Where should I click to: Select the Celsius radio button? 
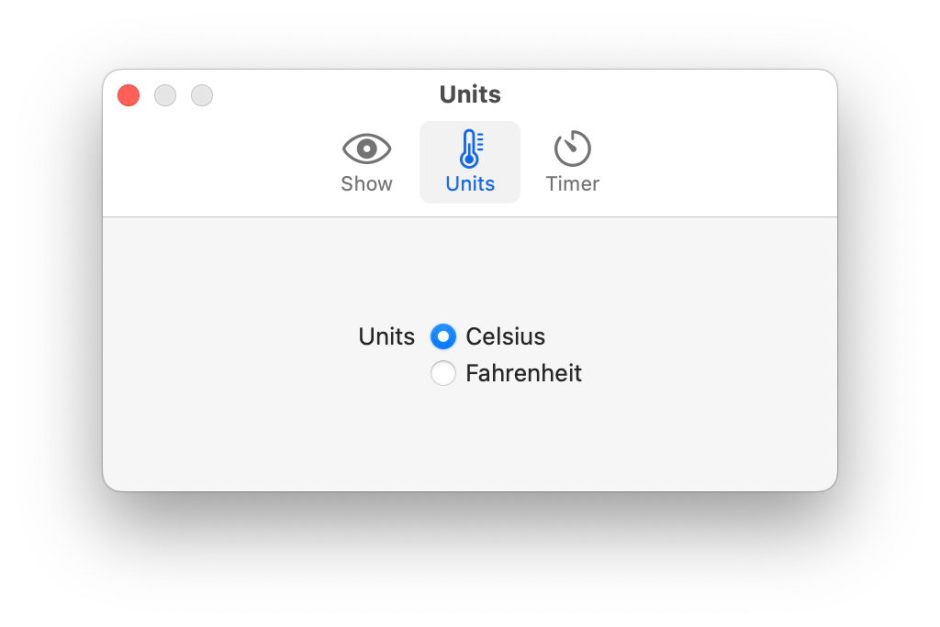[443, 337]
